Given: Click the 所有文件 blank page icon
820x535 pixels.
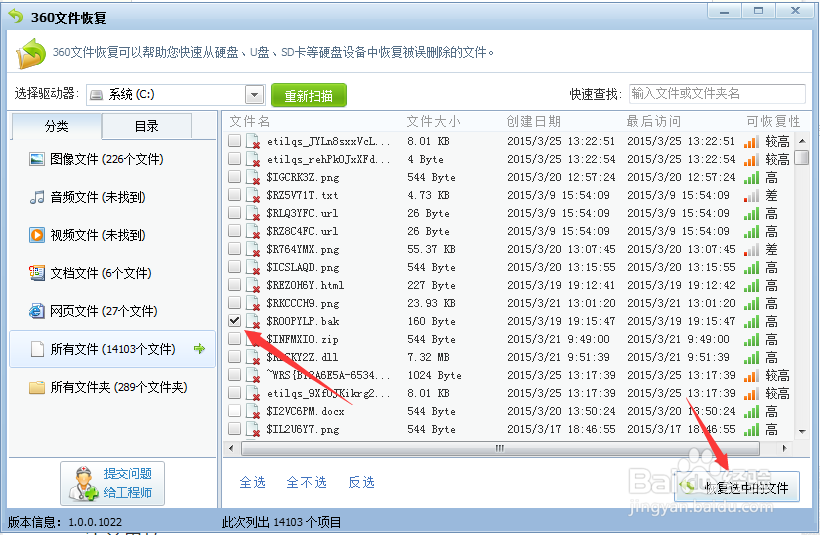Looking at the screenshot, I should [x=37, y=349].
